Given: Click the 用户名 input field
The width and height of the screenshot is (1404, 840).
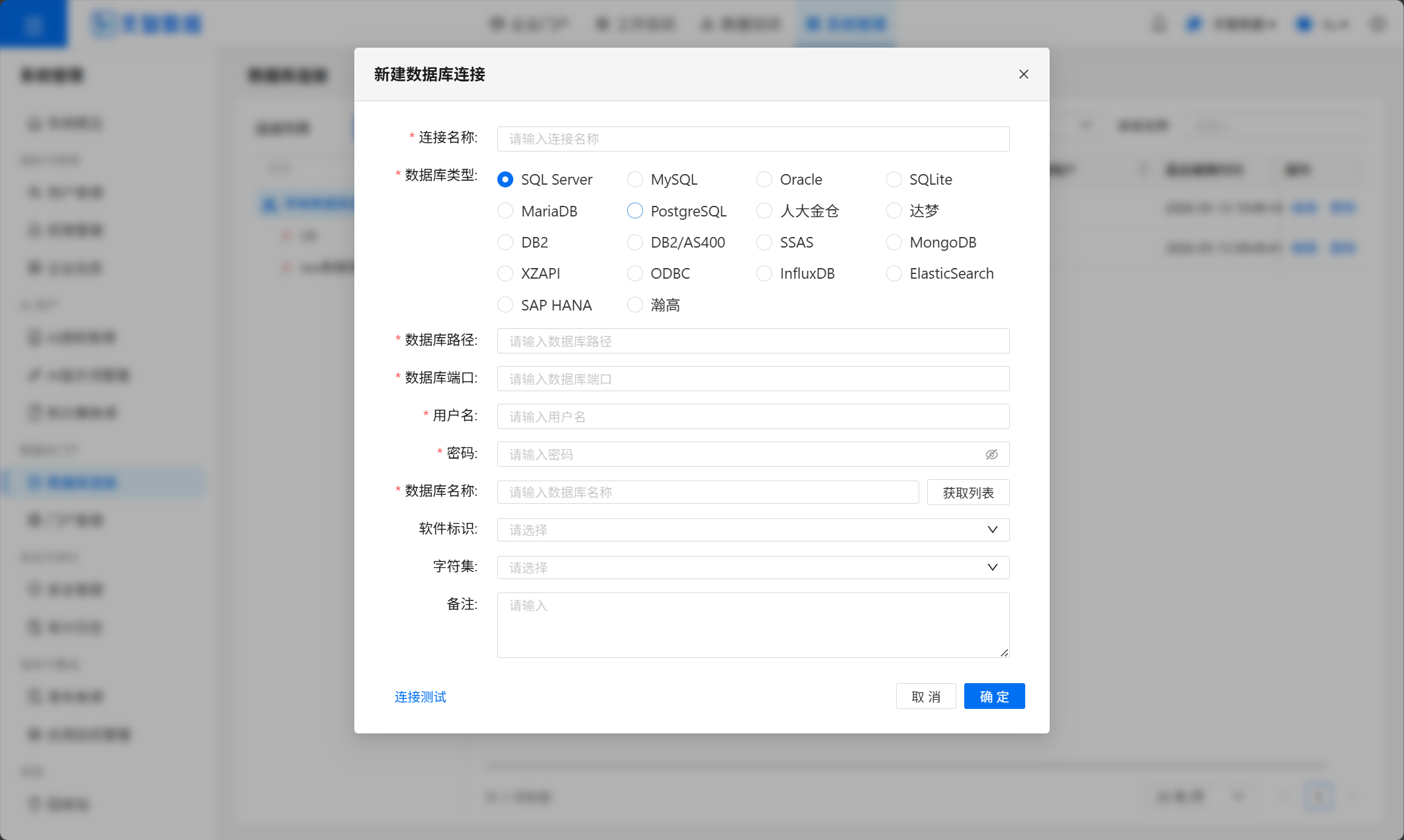Looking at the screenshot, I should coord(753,417).
